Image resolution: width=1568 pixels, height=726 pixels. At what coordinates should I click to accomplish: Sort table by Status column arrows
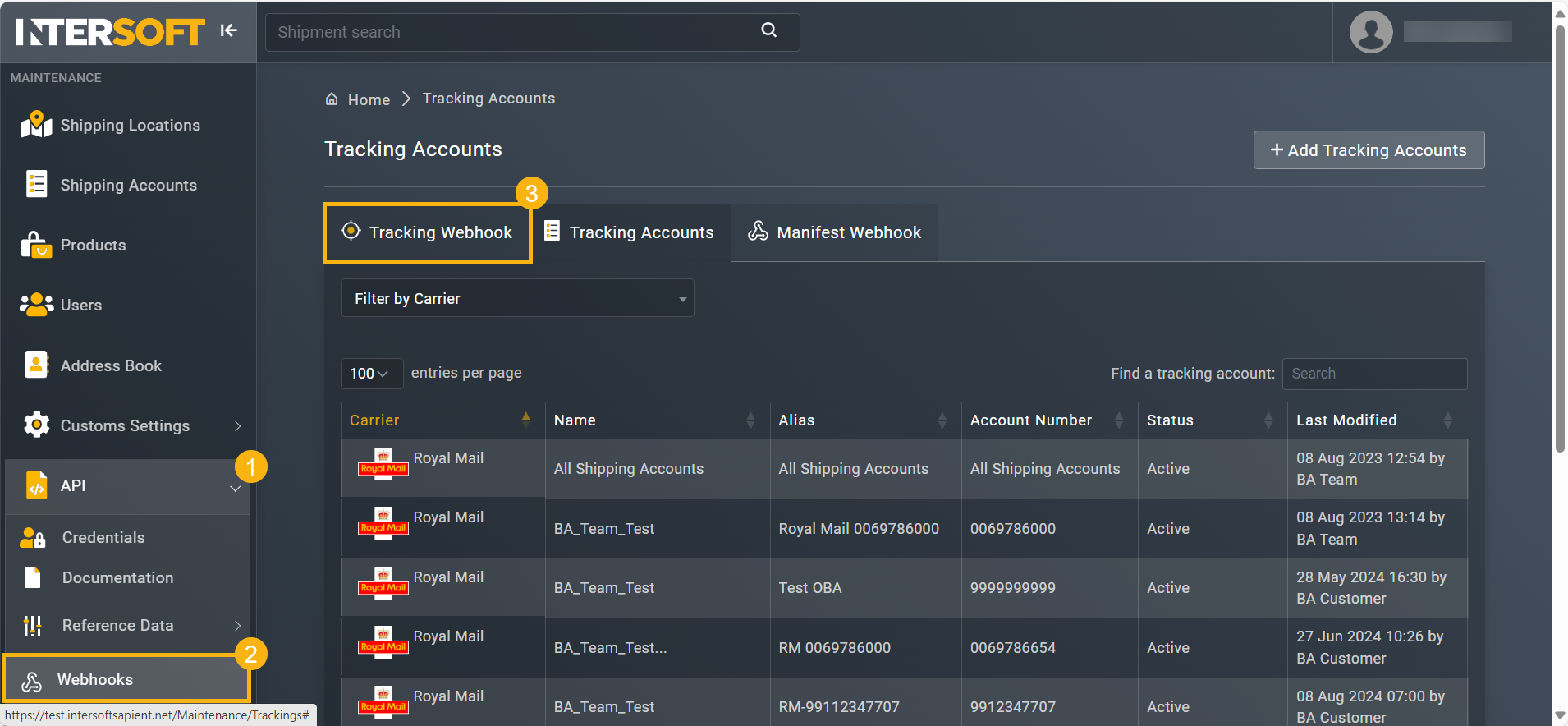[1268, 420]
